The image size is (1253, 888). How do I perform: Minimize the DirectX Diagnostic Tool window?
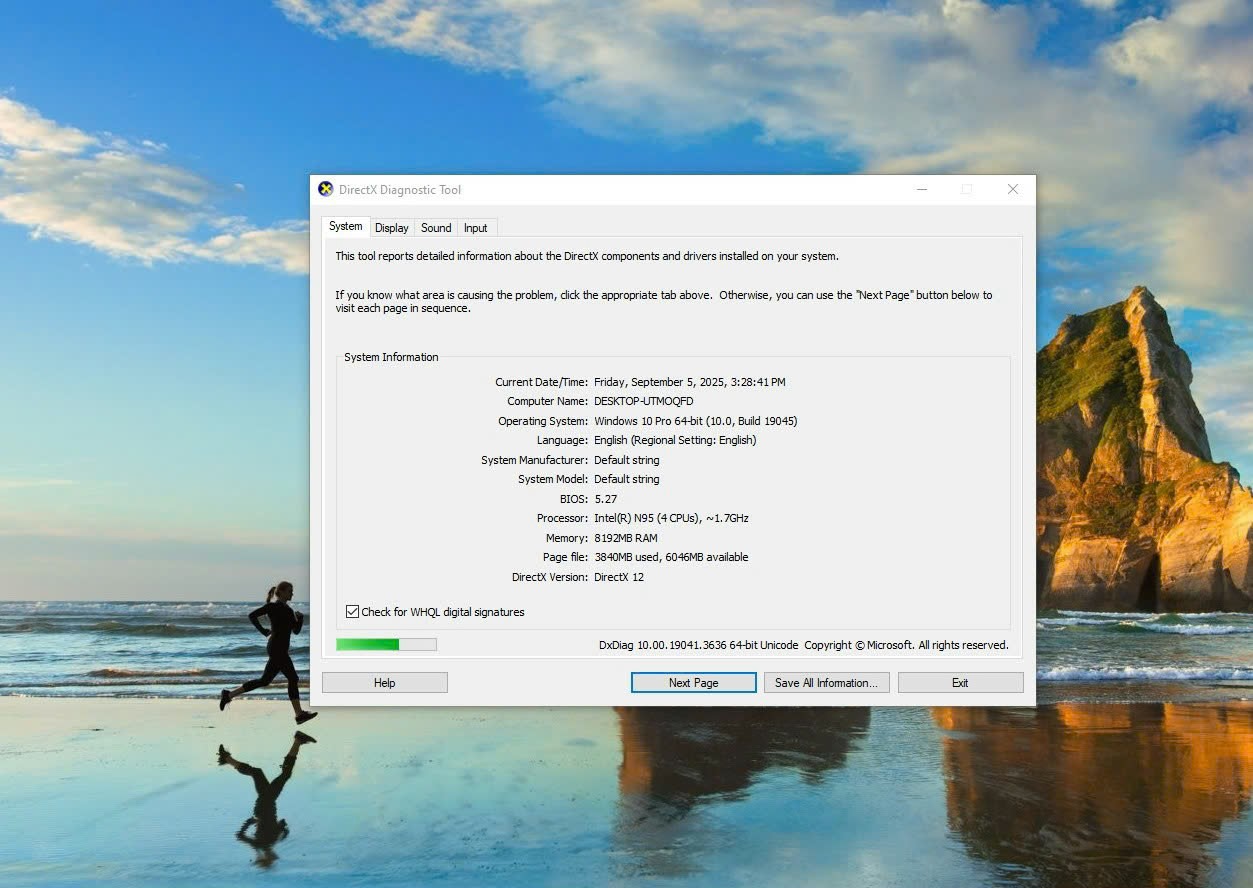coord(921,190)
